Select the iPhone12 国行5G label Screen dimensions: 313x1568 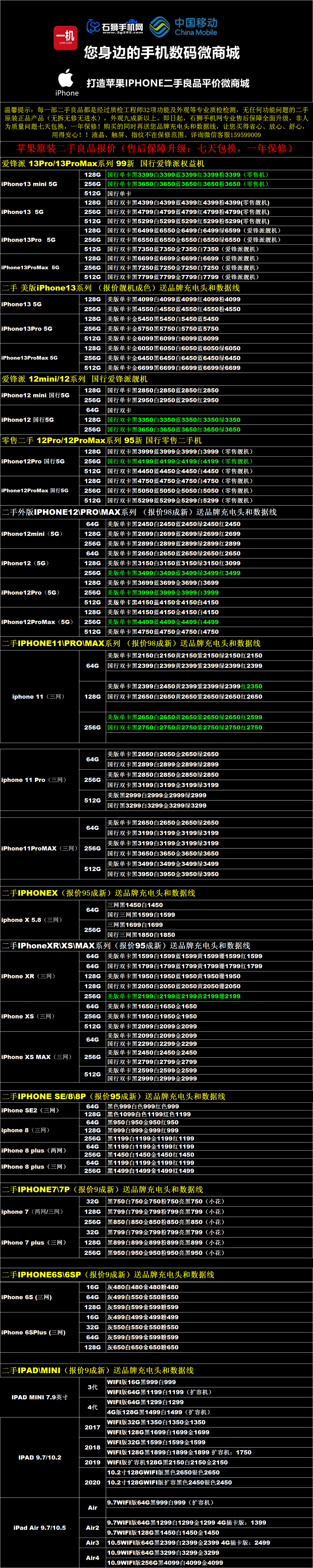27,419
